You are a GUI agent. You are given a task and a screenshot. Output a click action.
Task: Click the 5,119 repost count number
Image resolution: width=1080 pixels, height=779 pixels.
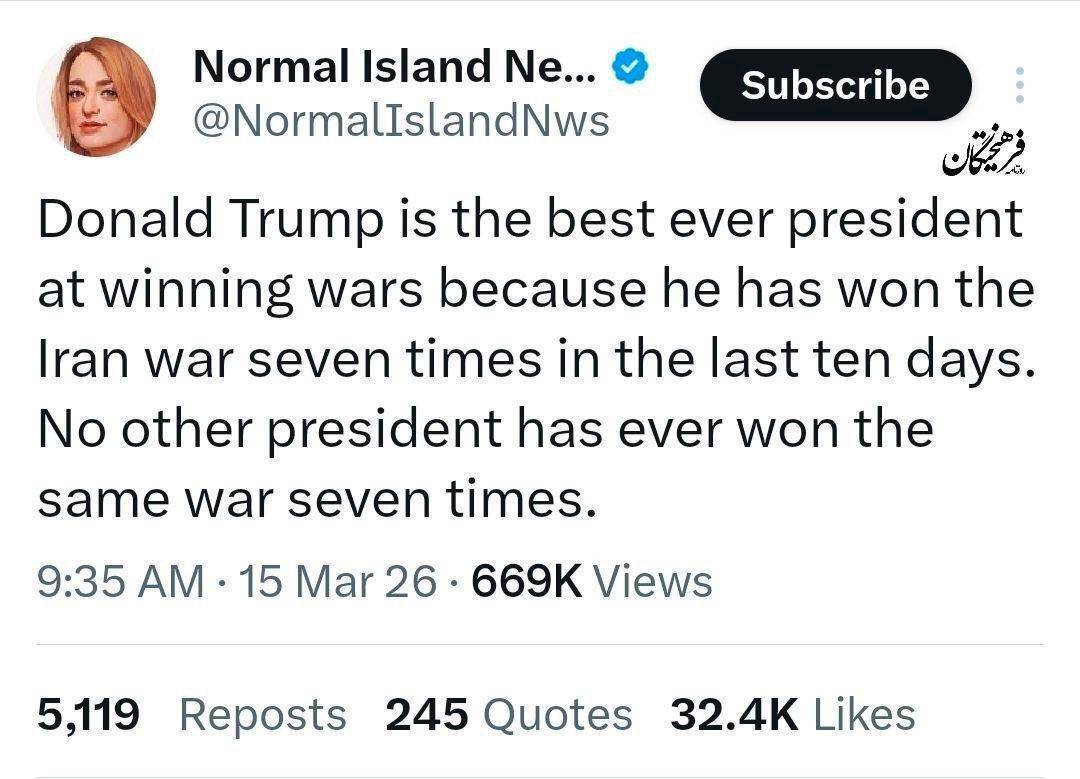[89, 714]
